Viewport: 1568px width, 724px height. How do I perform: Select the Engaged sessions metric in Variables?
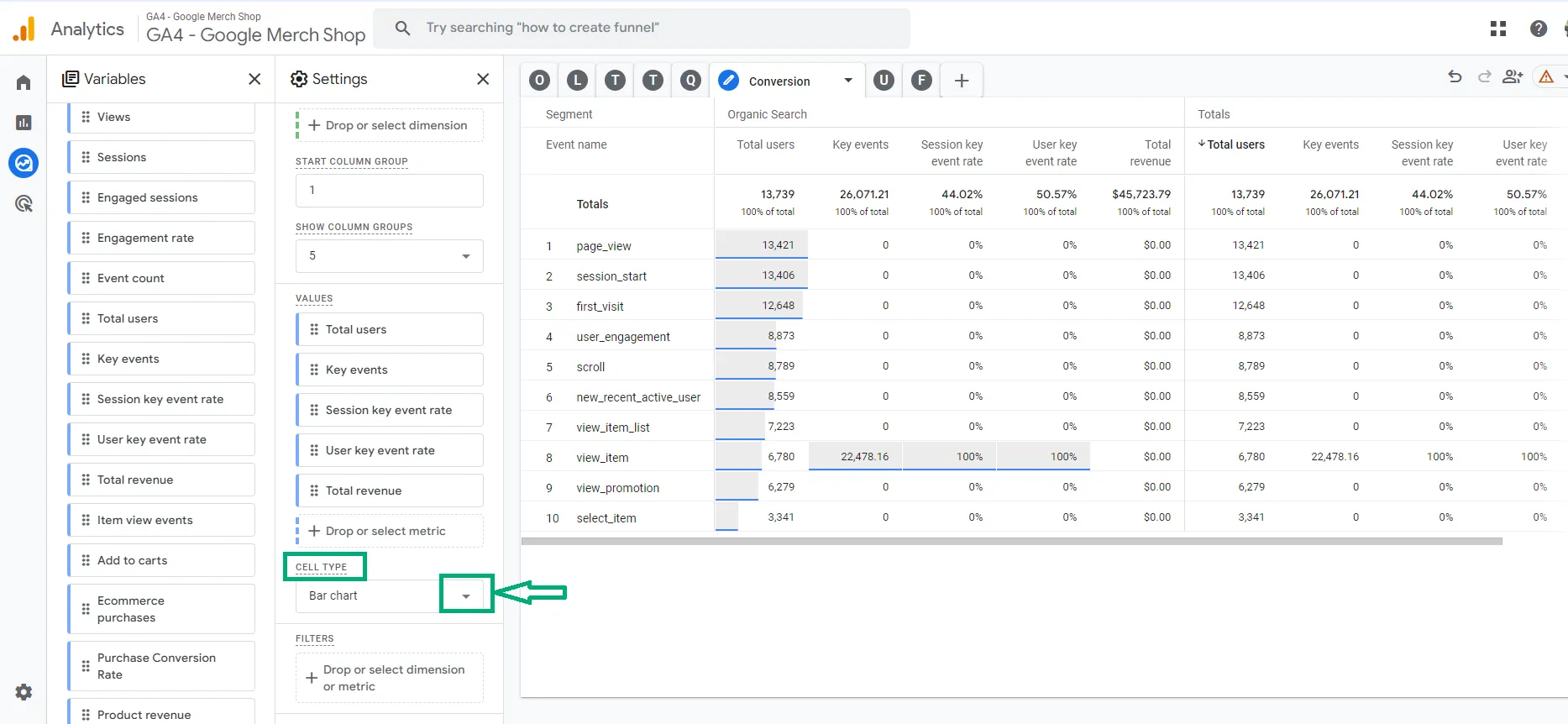161,197
